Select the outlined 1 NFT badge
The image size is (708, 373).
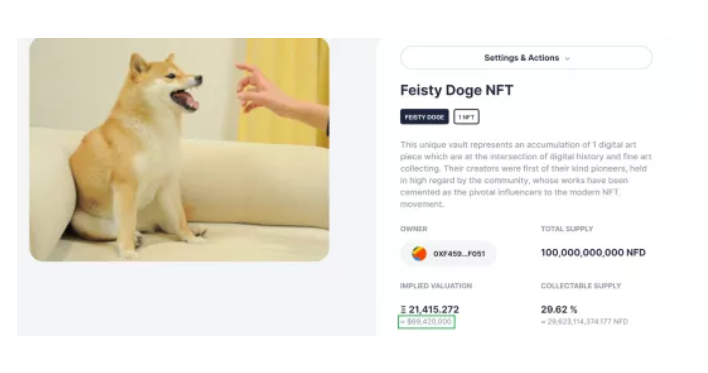point(466,117)
